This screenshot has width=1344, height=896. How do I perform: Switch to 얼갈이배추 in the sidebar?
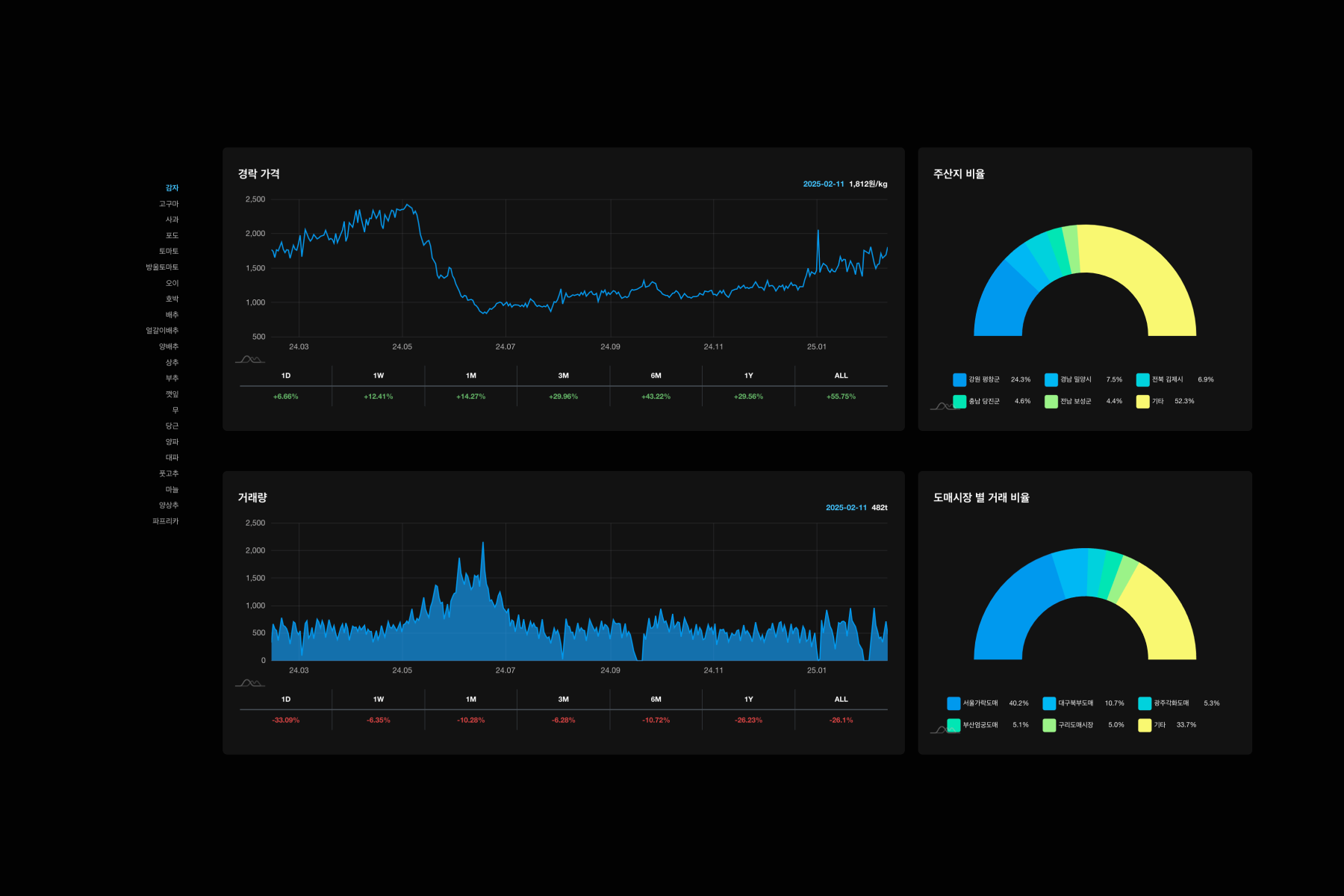pyautogui.click(x=162, y=331)
